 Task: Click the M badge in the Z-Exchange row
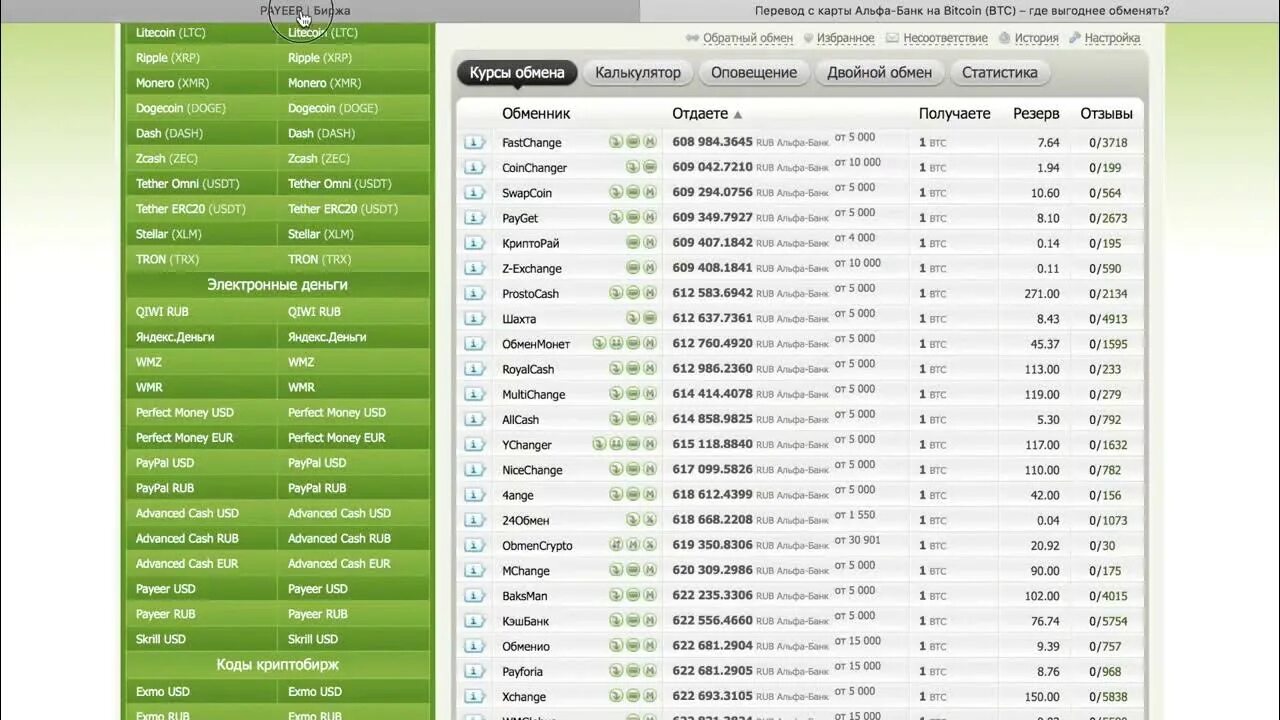coord(650,268)
